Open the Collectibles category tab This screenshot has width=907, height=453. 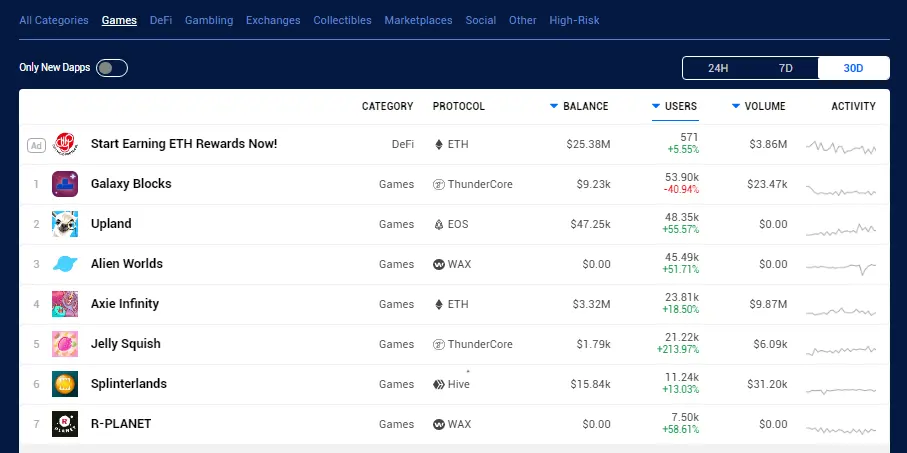pyautogui.click(x=342, y=20)
